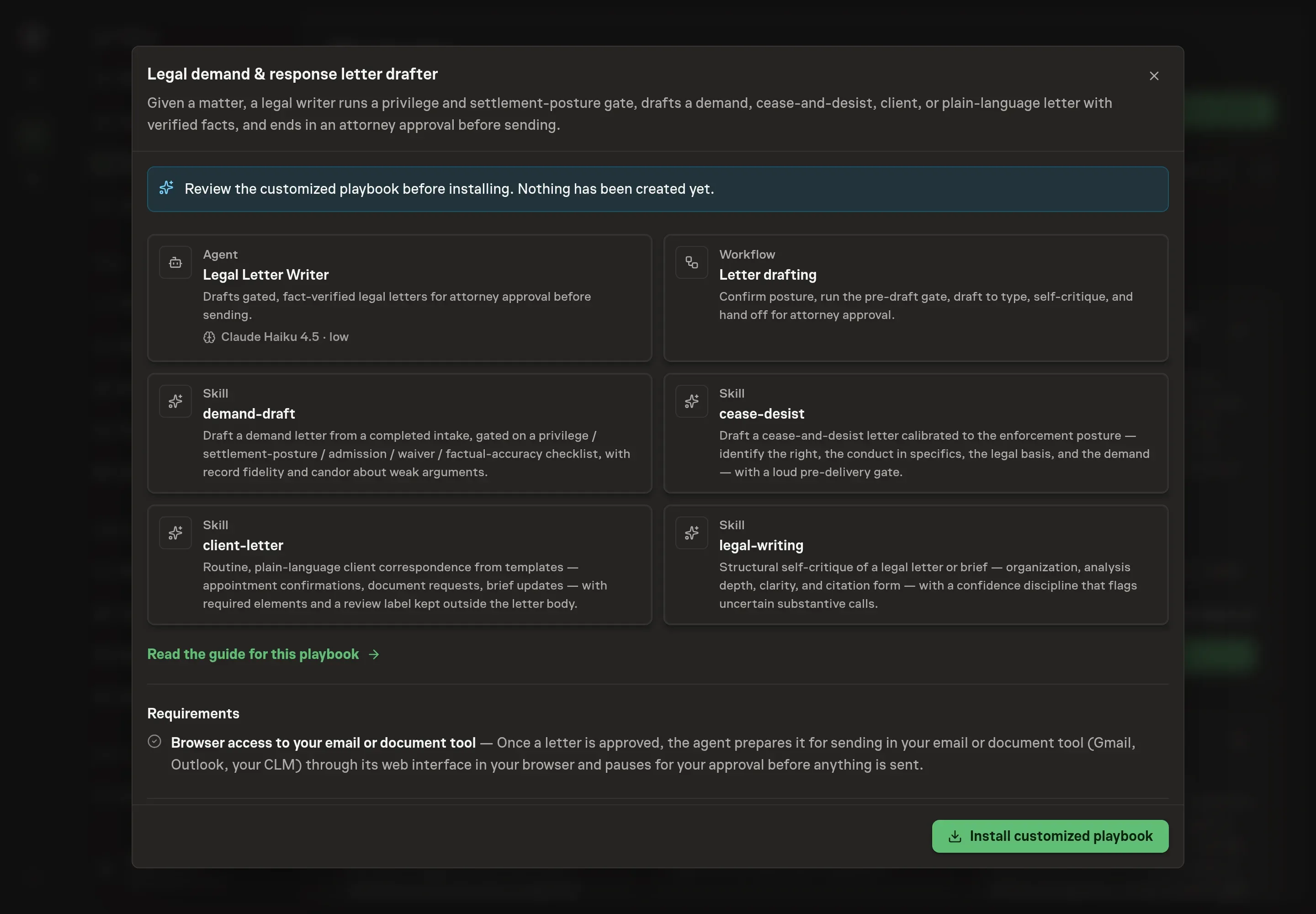Click the description 'Structural self-critique of a legal letter'
The image size is (1316, 914).
pos(928,585)
